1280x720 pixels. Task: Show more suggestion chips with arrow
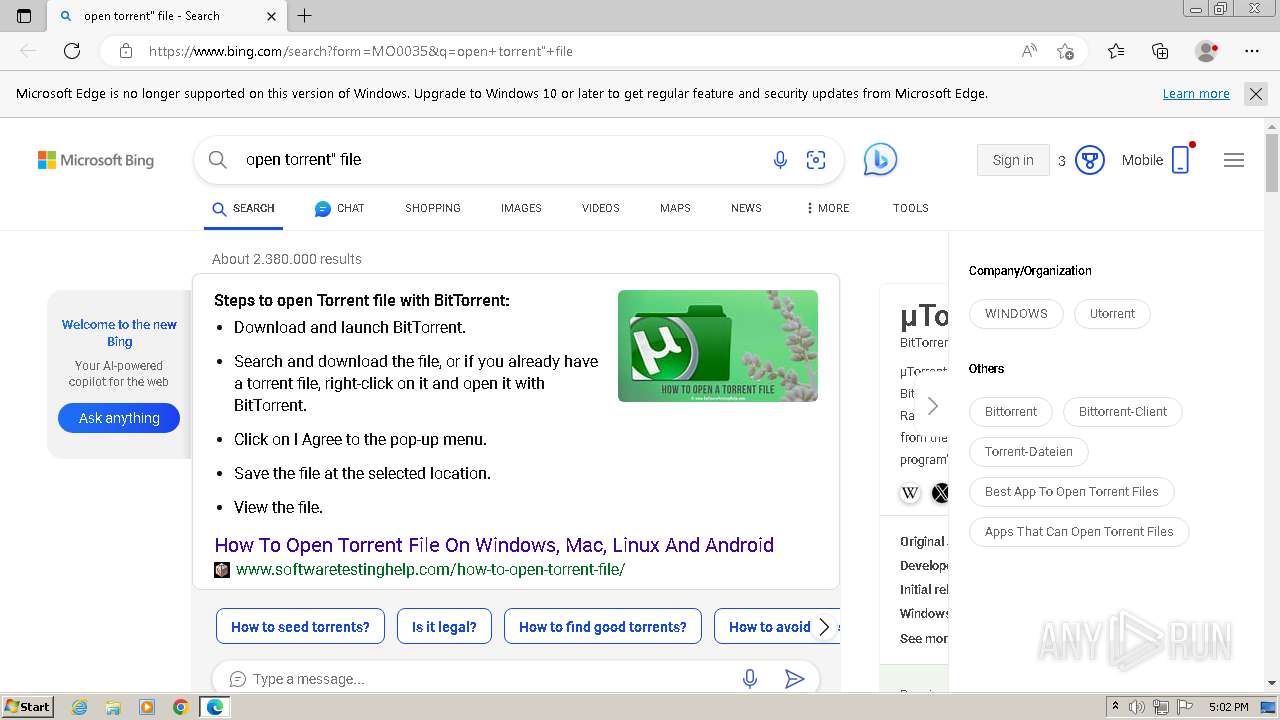(824, 627)
